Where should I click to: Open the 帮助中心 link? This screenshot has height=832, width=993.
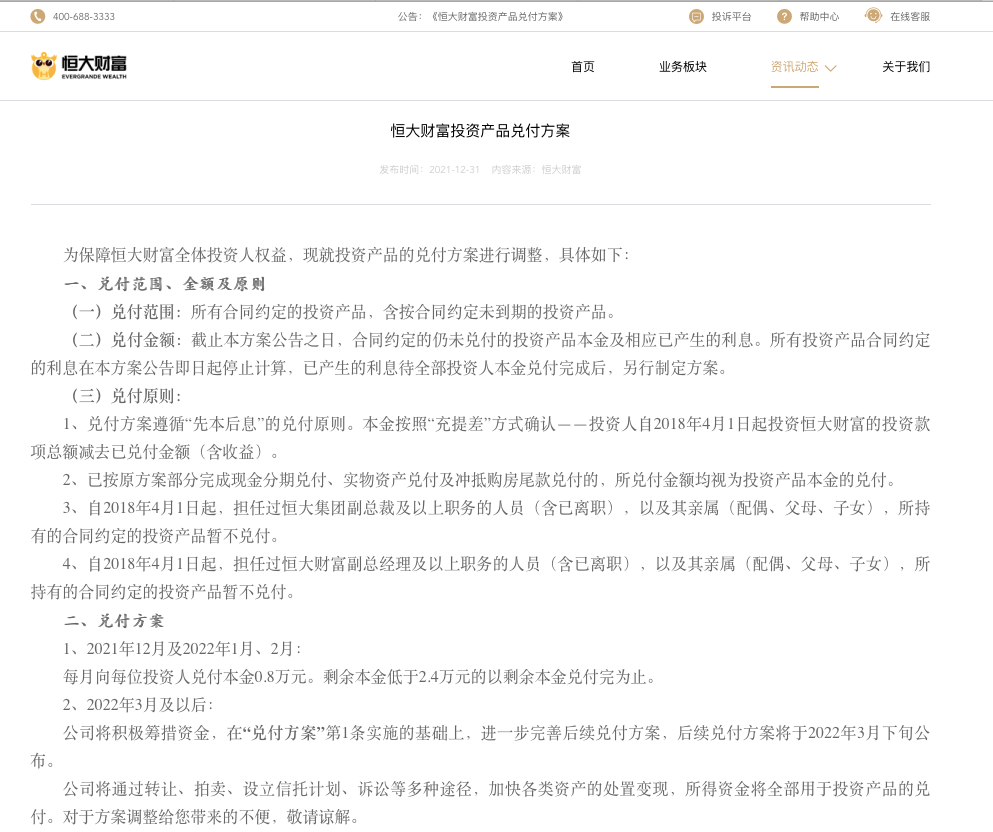[x=819, y=17]
